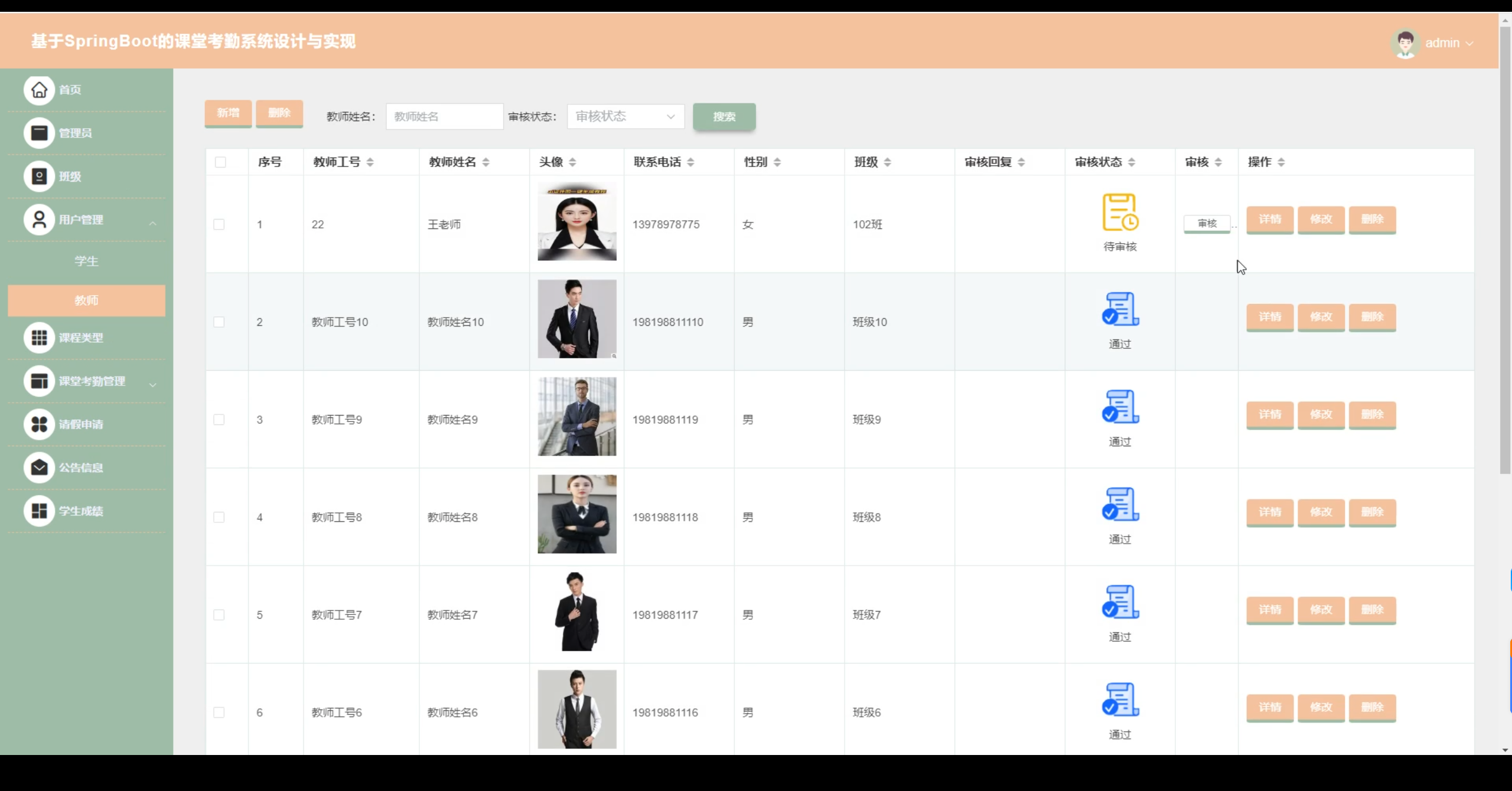Click the green 搜索 button
The image size is (1512, 791).
click(x=724, y=117)
